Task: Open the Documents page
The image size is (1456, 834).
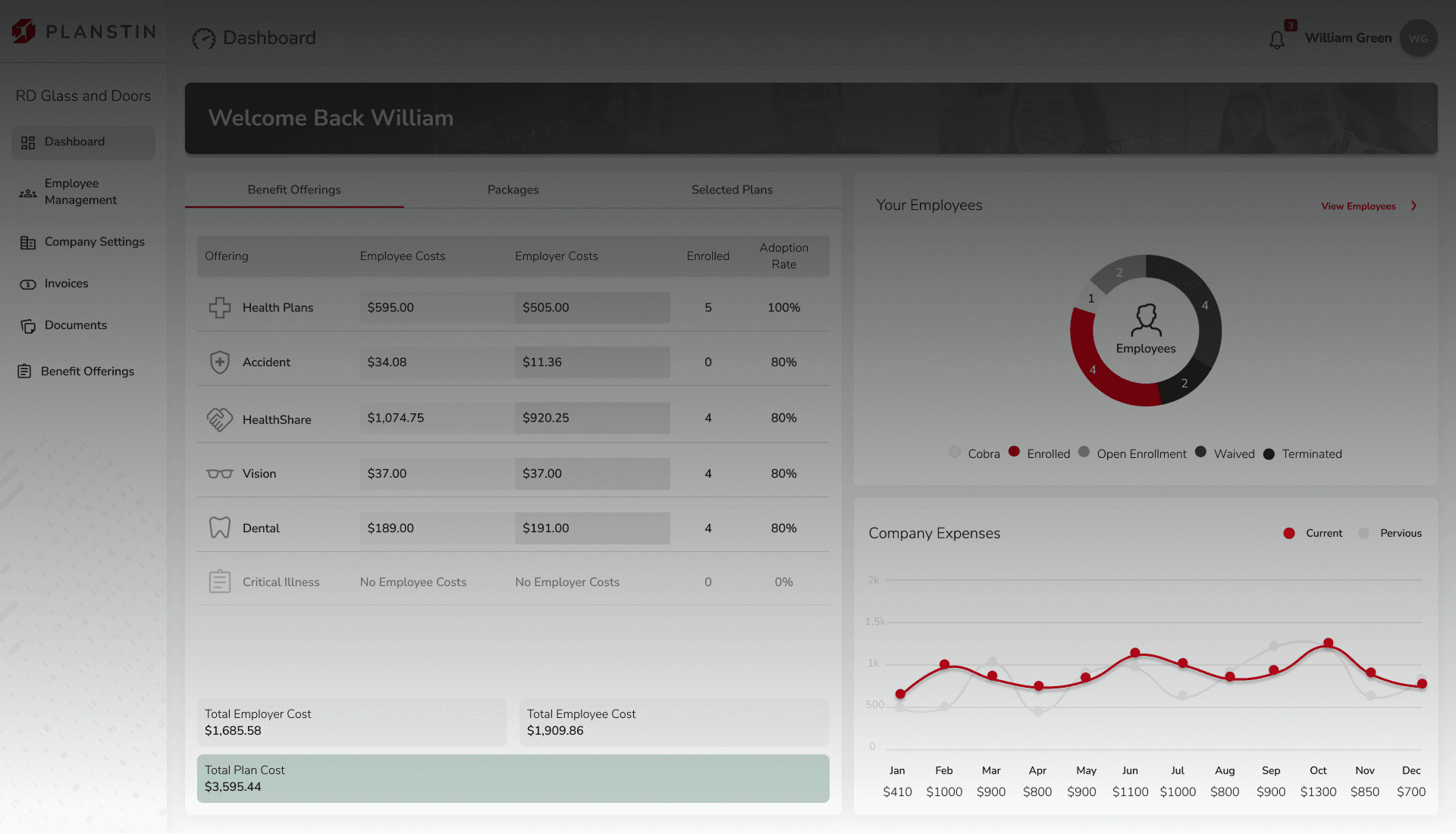Action: tap(83, 326)
